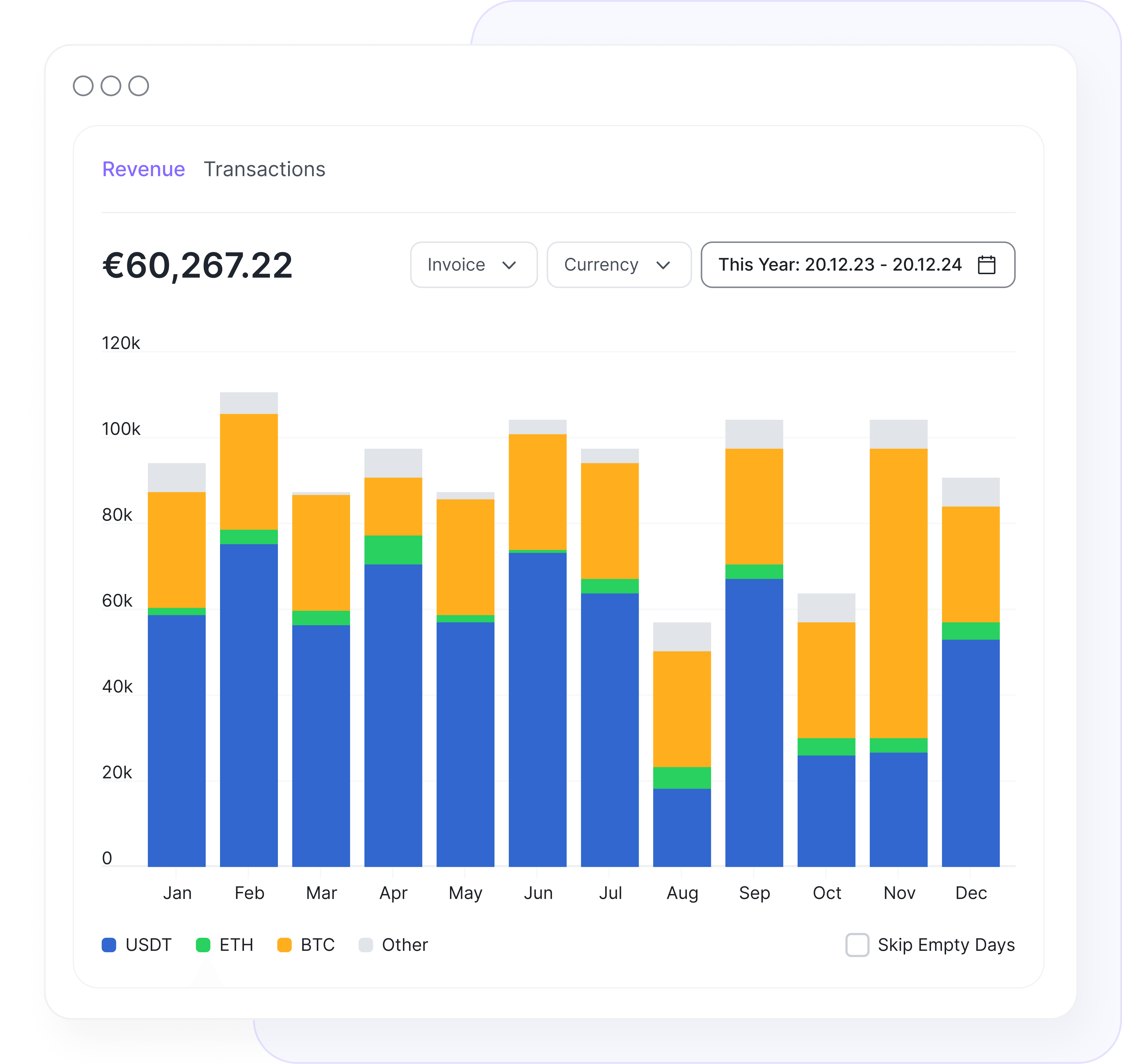The width and height of the screenshot is (1122, 1064).
Task: Toggle USDT series via blue legend swatch
Action: [x=109, y=945]
